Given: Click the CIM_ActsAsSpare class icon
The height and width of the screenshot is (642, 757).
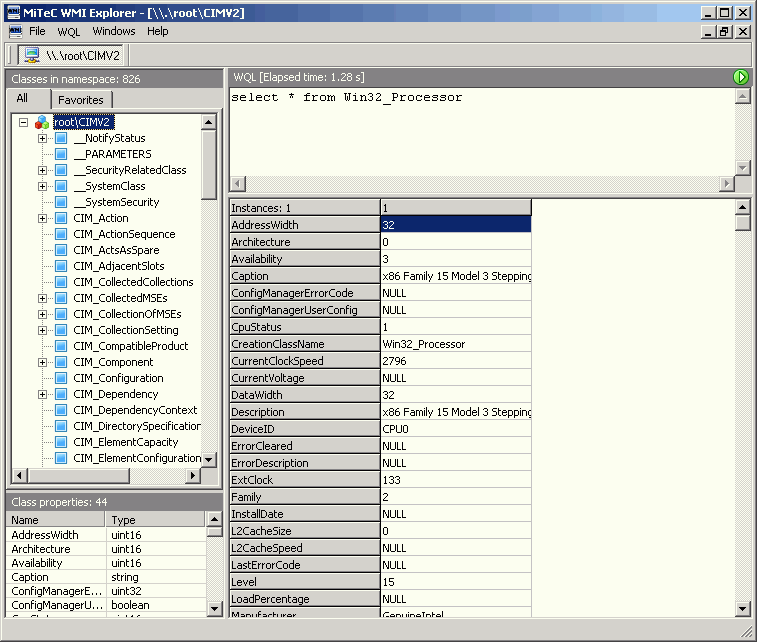Looking at the screenshot, I should click(x=61, y=250).
